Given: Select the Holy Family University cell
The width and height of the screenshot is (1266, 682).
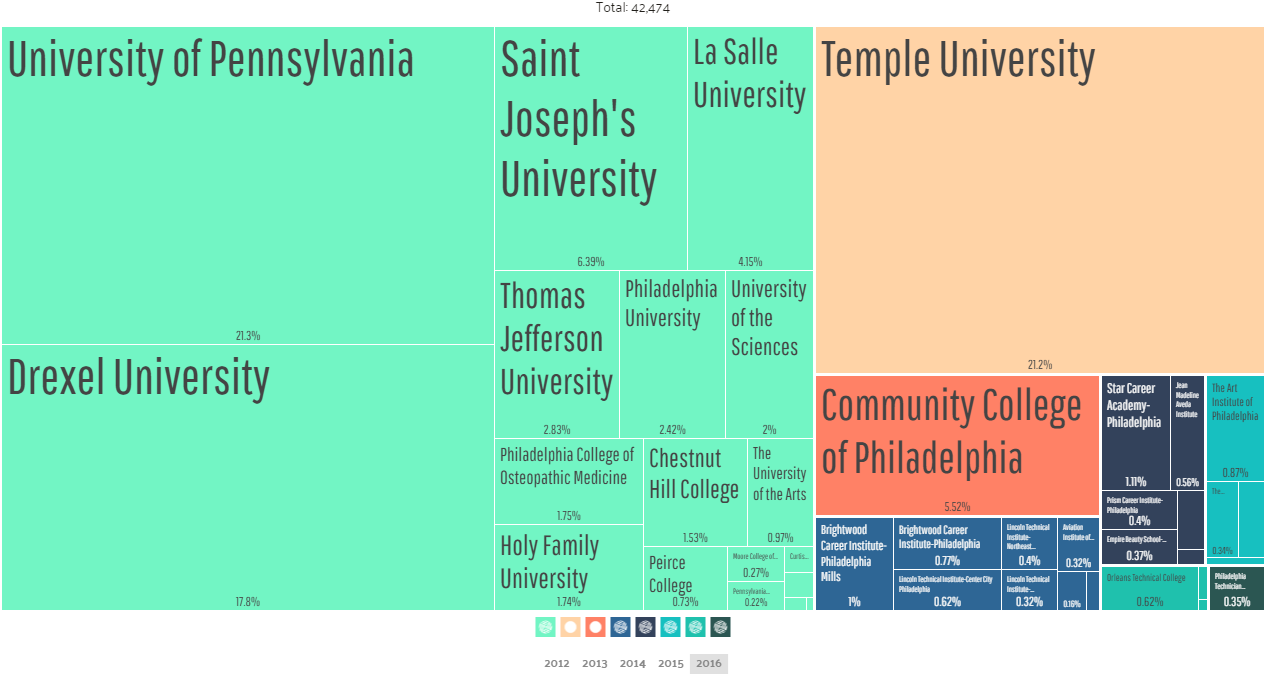Looking at the screenshot, I should pyautogui.click(x=569, y=567).
